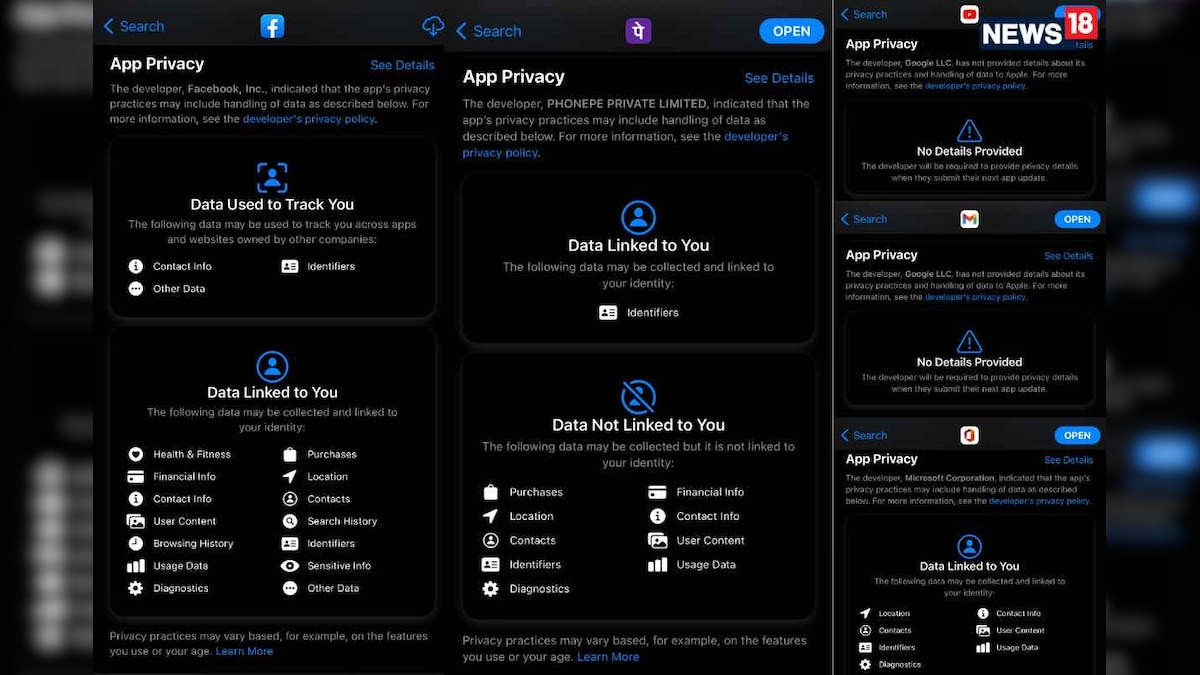The image size is (1200, 675).
Task: Tap the Purchases bag icon under PhonePe
Action: [490, 491]
